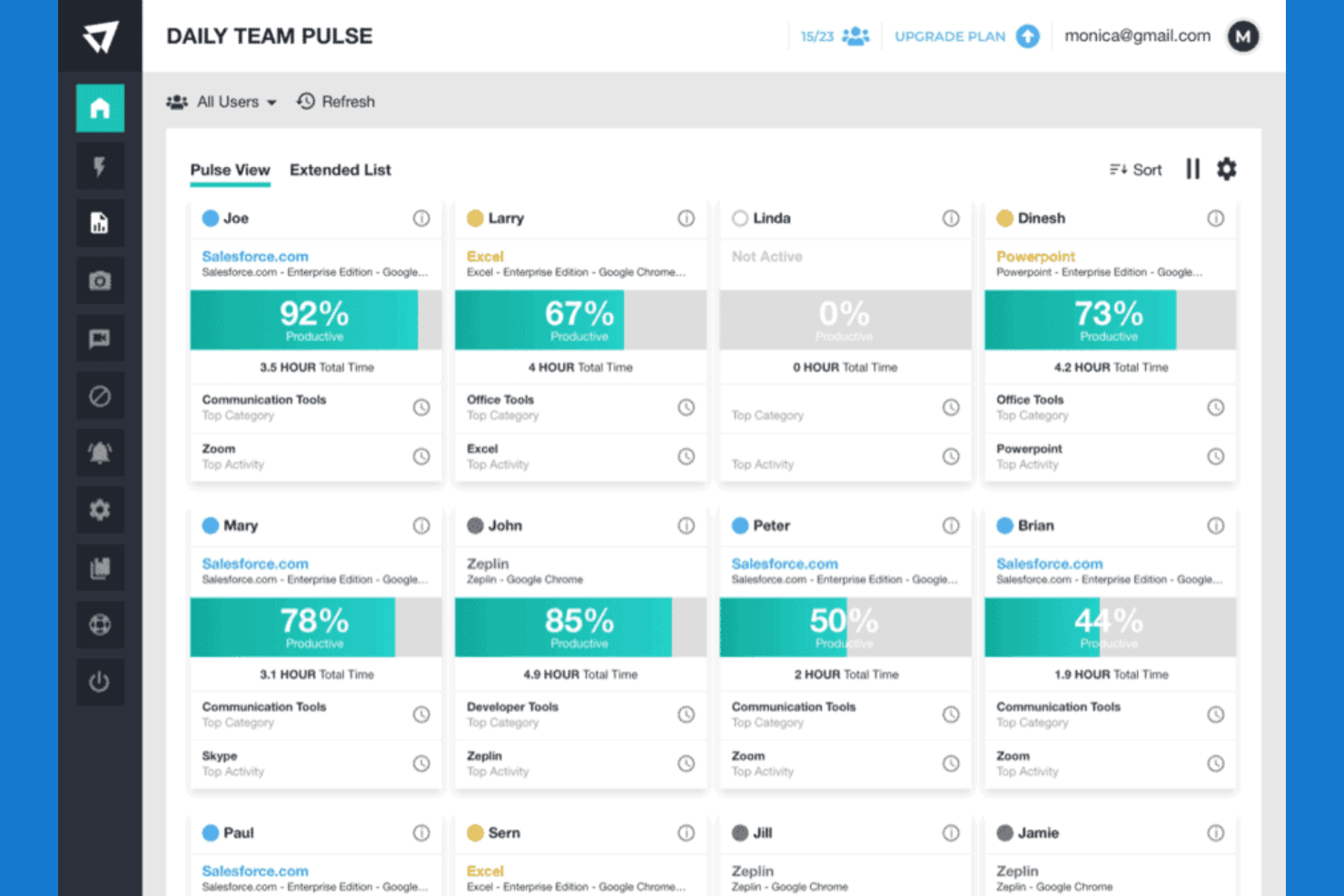The image size is (1344, 896).
Task: Open the support lifebuoy sidebar icon
Action: coord(100,625)
